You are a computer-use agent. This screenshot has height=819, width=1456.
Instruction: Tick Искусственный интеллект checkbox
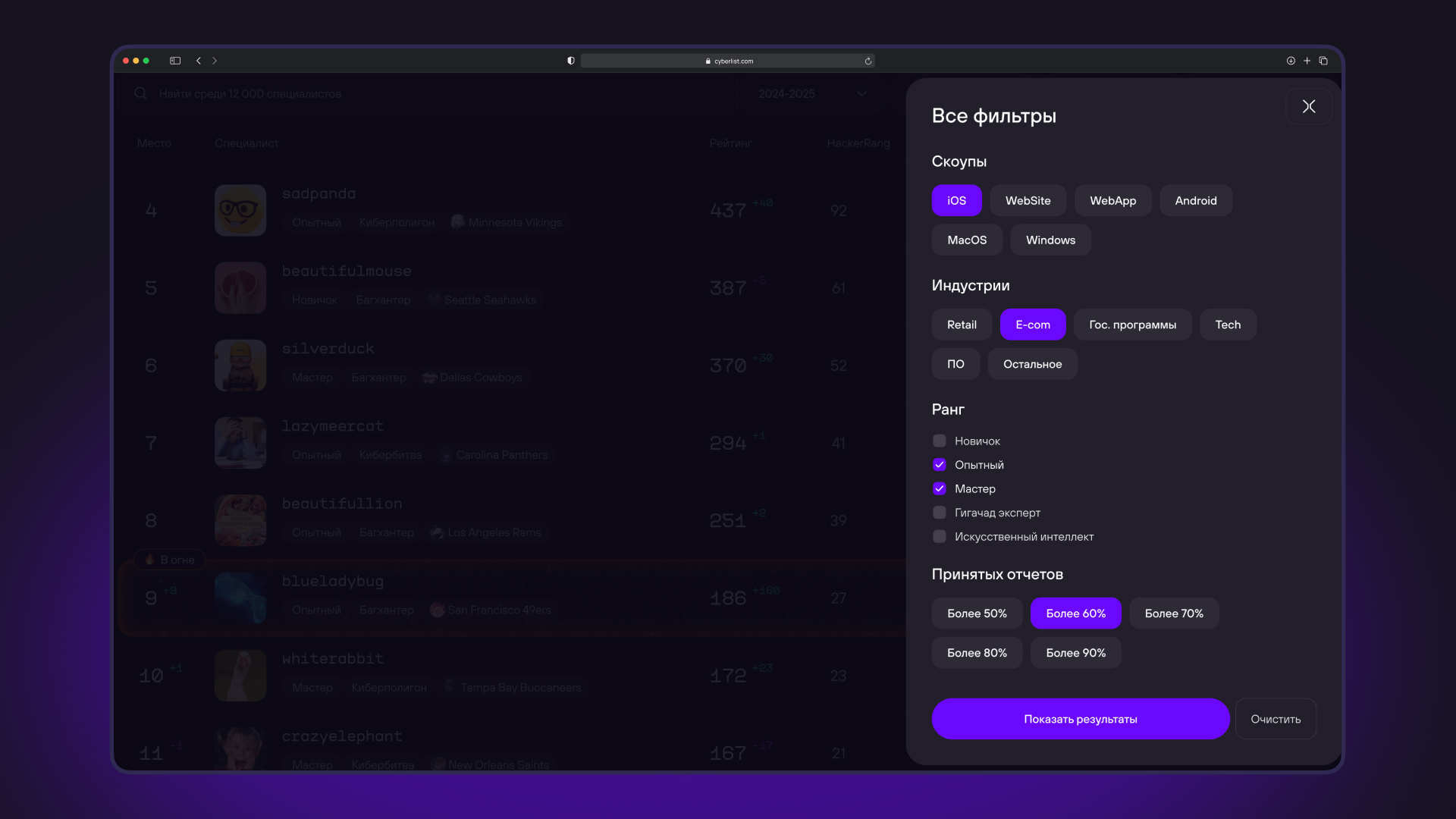coord(940,537)
